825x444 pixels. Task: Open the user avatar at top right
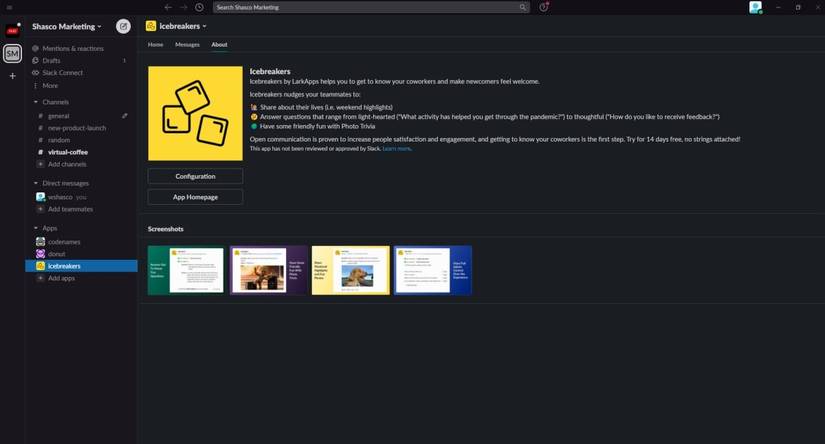756,7
